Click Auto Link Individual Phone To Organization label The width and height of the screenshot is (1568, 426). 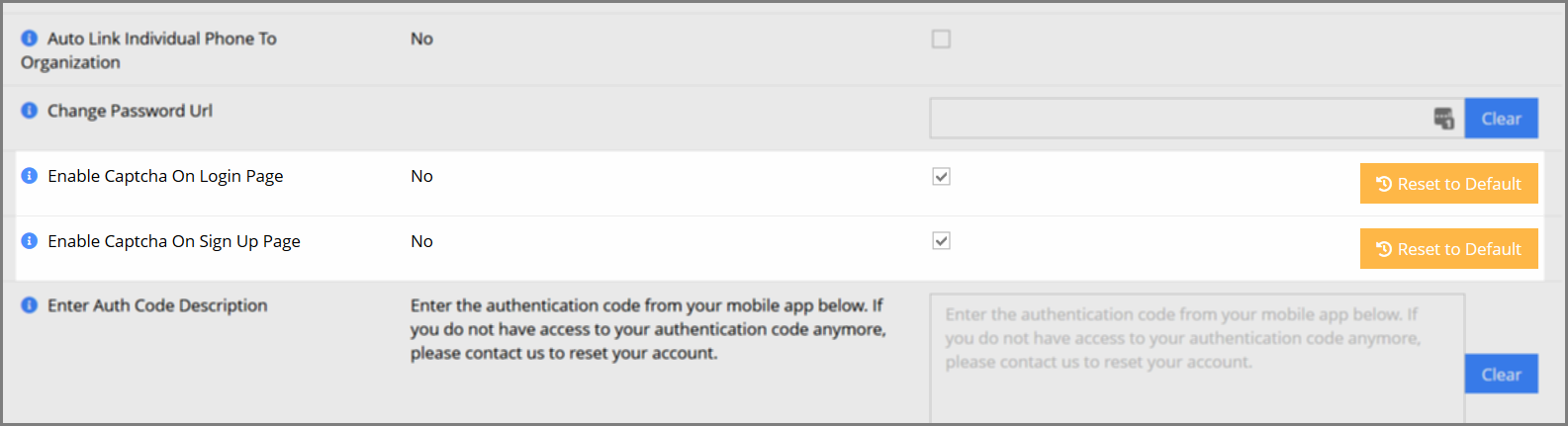(148, 50)
